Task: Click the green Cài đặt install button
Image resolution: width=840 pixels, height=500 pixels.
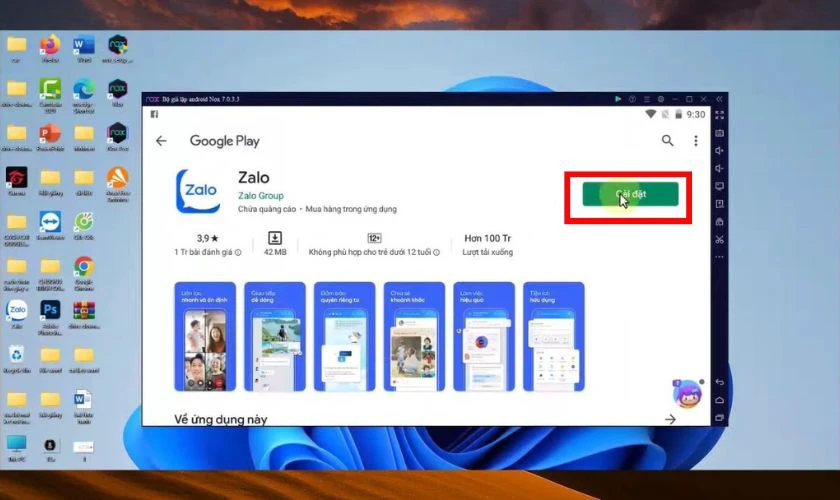Action: pos(630,194)
